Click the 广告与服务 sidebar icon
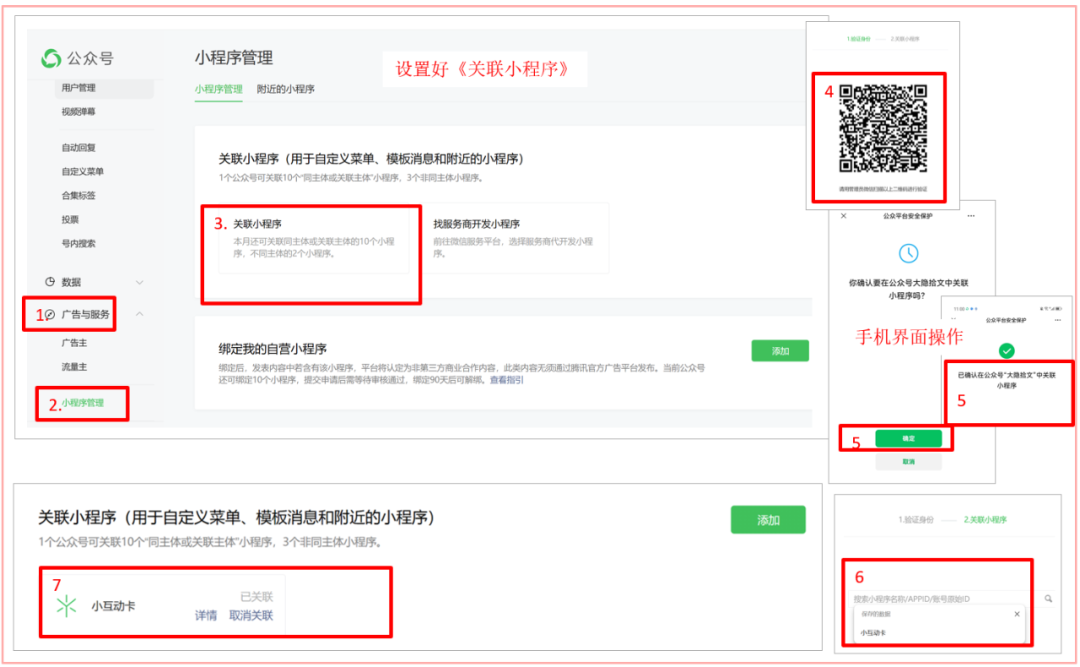The height and width of the screenshot is (667, 1080). tap(49, 314)
